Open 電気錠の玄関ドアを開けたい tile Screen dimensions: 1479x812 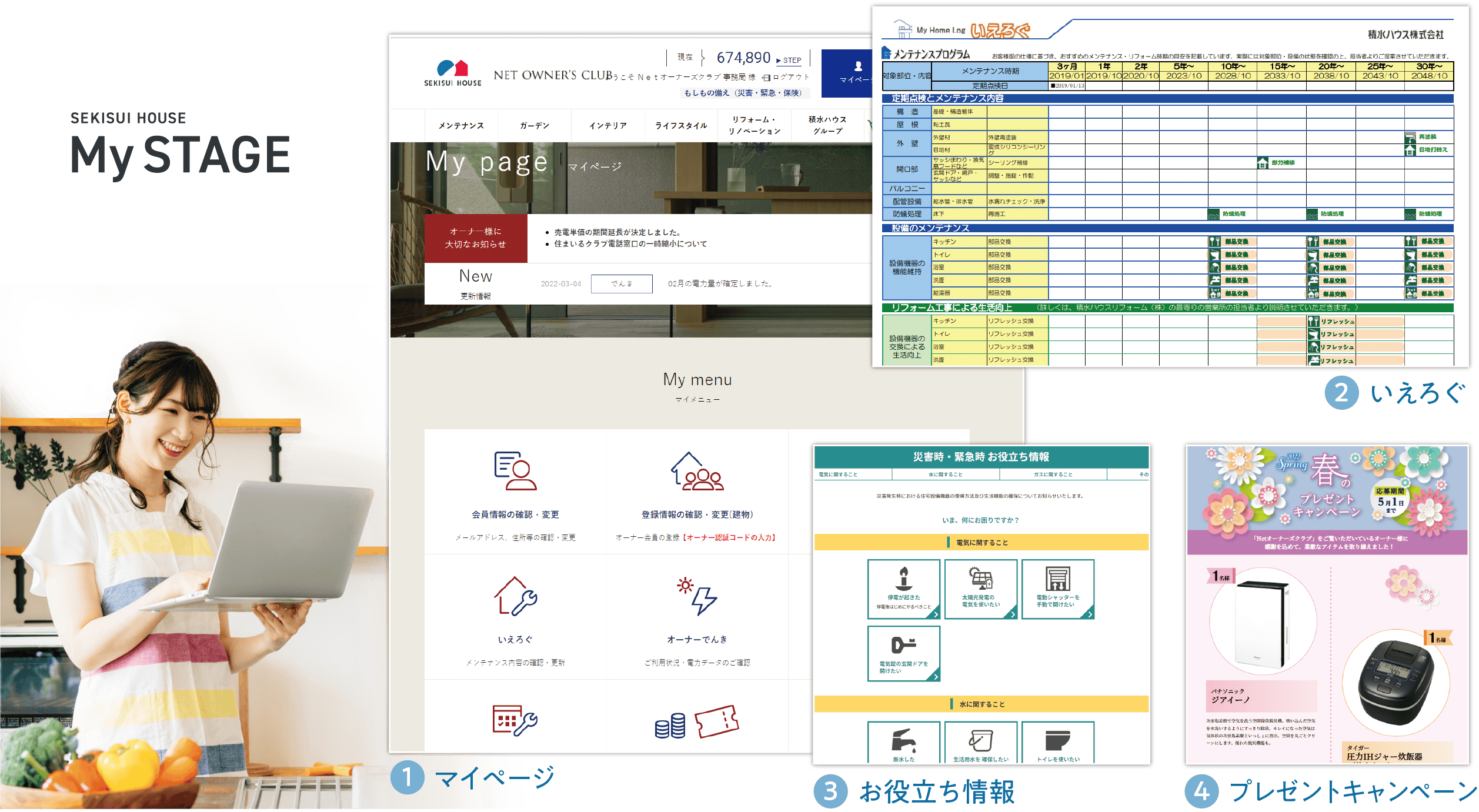pyautogui.click(x=904, y=654)
